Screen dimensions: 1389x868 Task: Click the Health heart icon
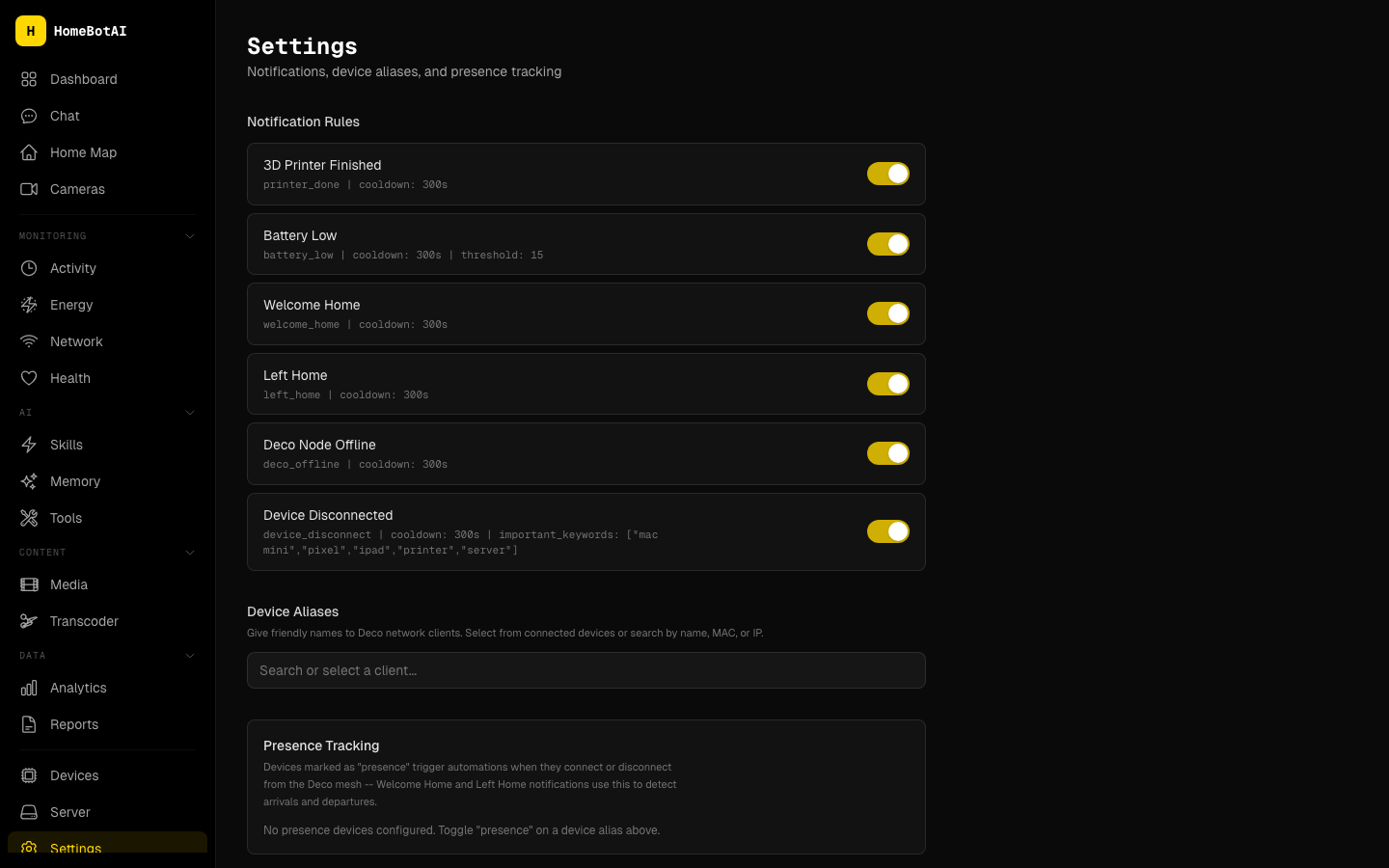29,378
